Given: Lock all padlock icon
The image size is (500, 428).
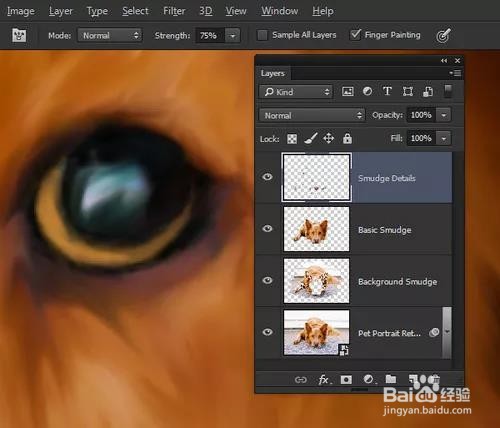Looking at the screenshot, I should [347, 138].
